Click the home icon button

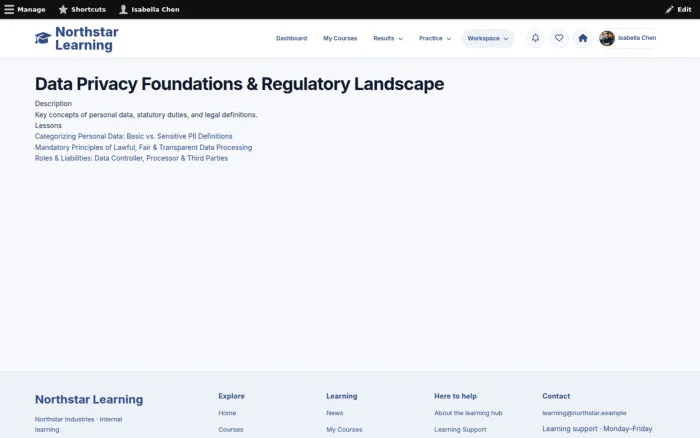point(583,38)
